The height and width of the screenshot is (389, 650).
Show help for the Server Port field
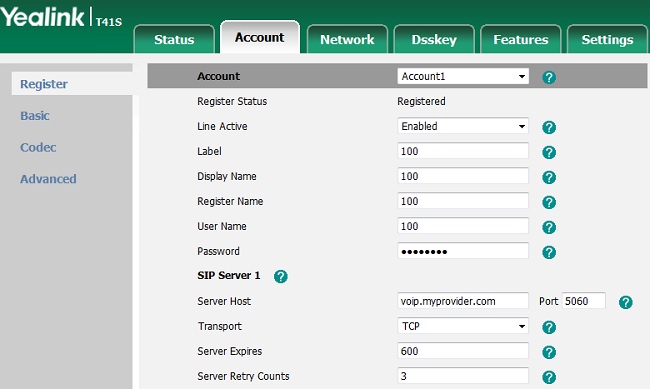[x=626, y=302]
